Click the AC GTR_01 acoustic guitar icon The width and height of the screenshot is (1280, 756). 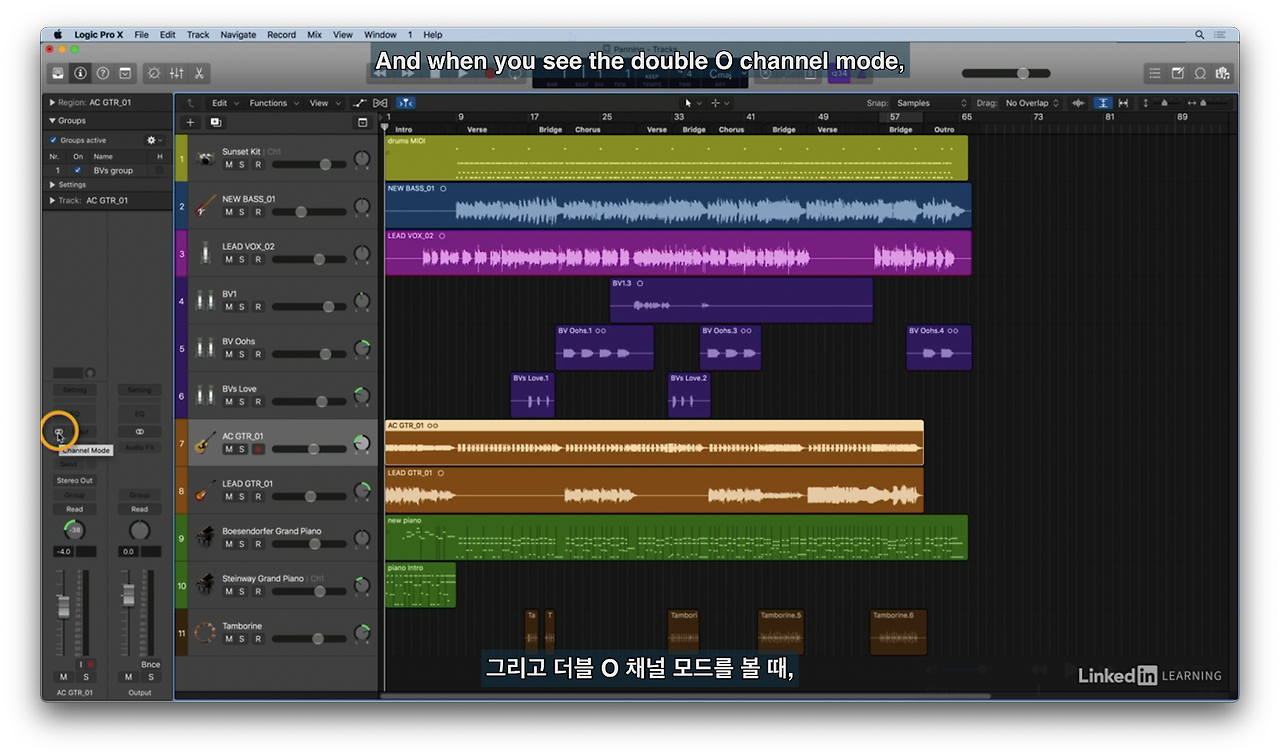click(x=205, y=443)
